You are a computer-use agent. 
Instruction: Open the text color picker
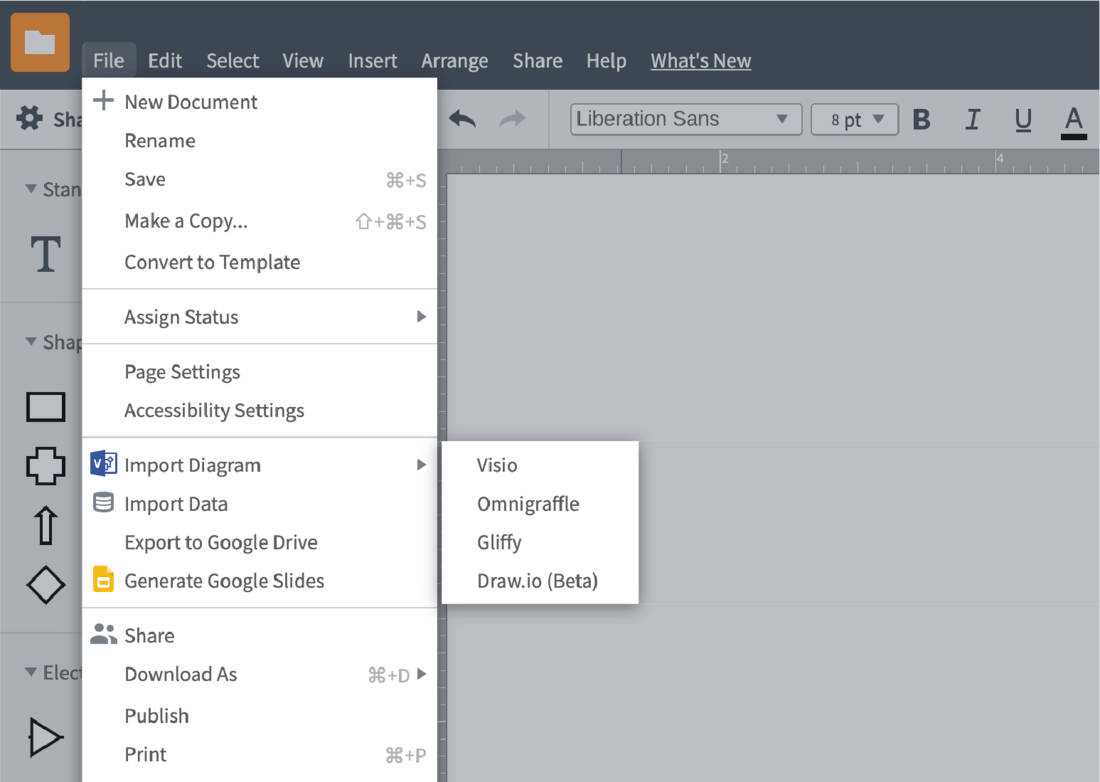tap(1073, 120)
